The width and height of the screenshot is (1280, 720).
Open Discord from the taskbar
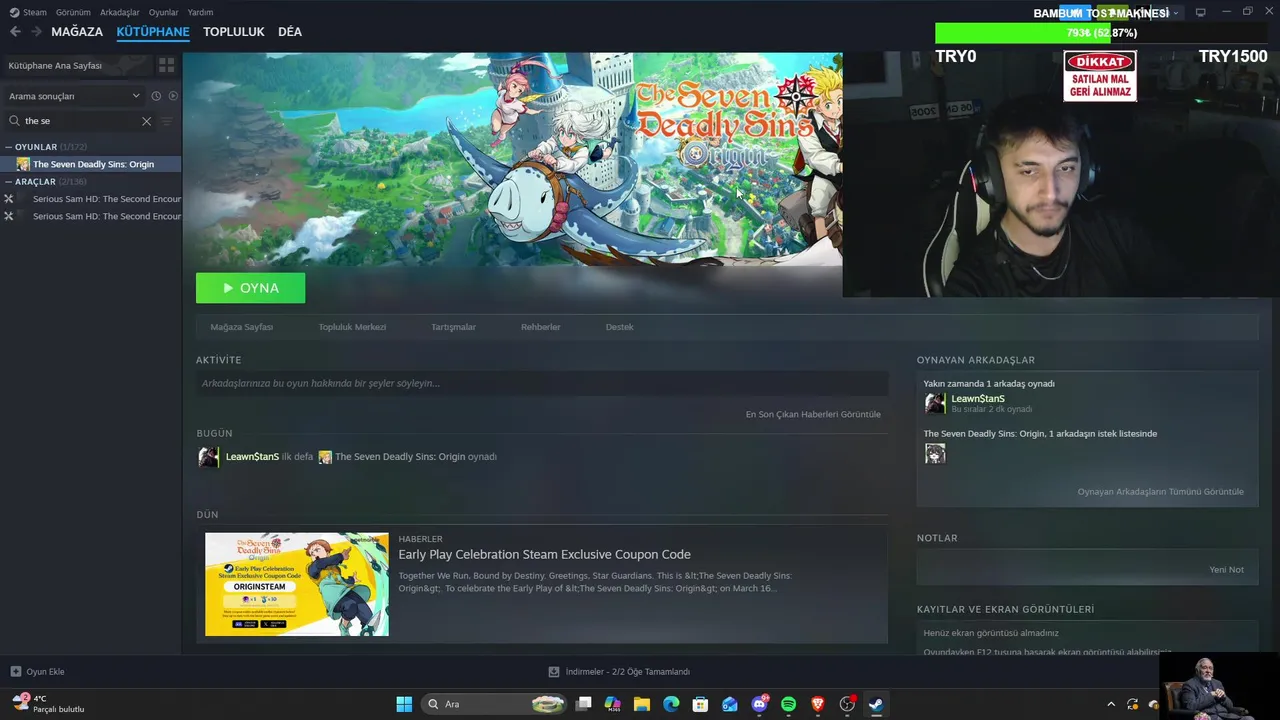click(759, 704)
